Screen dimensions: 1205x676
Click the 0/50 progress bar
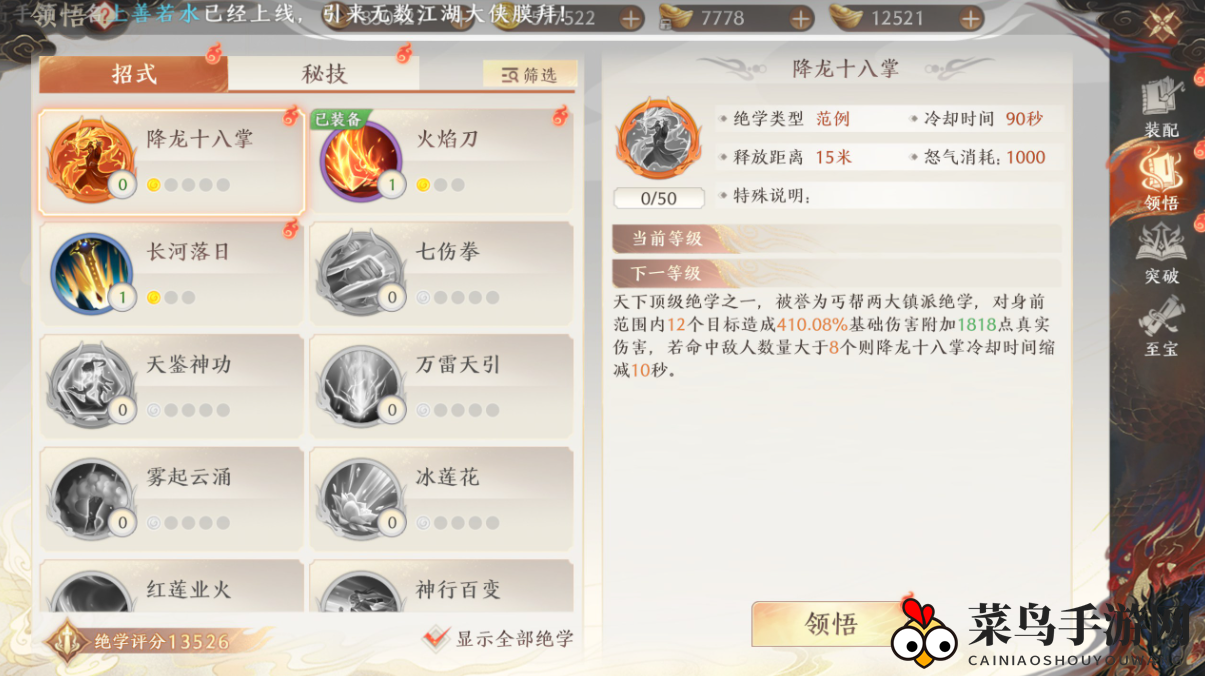[659, 198]
